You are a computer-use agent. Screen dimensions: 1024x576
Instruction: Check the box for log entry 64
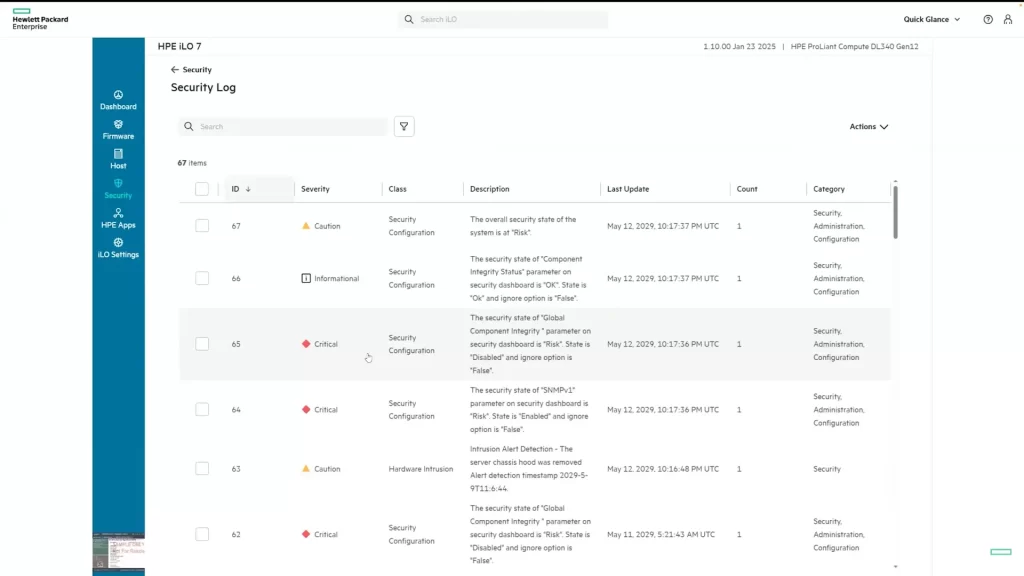point(202,409)
